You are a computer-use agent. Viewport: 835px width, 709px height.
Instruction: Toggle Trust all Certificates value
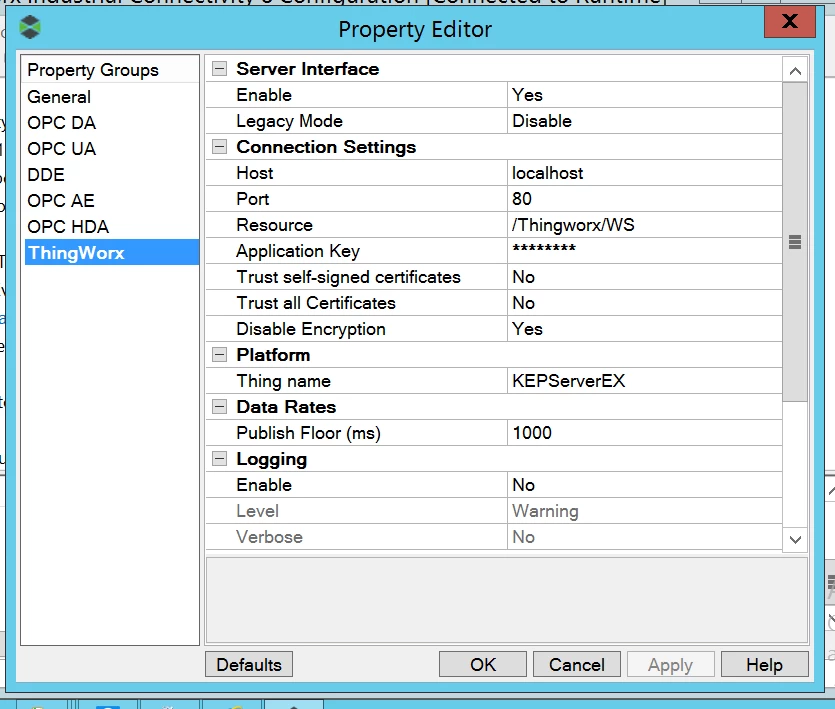644,303
